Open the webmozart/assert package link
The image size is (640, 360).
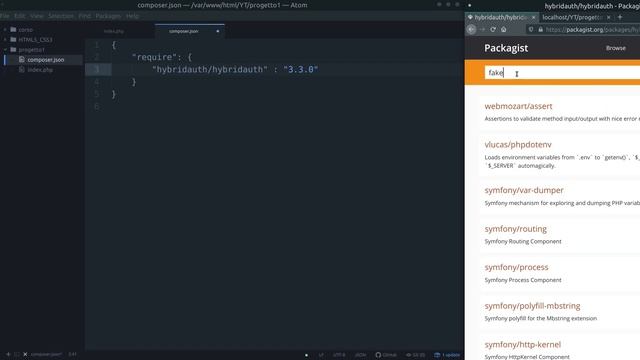518,106
